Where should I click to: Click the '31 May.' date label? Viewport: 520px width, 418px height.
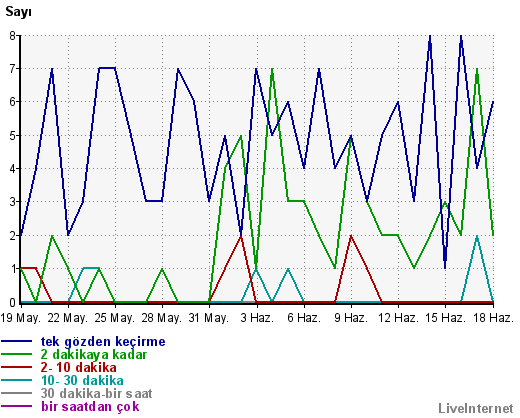point(209,318)
